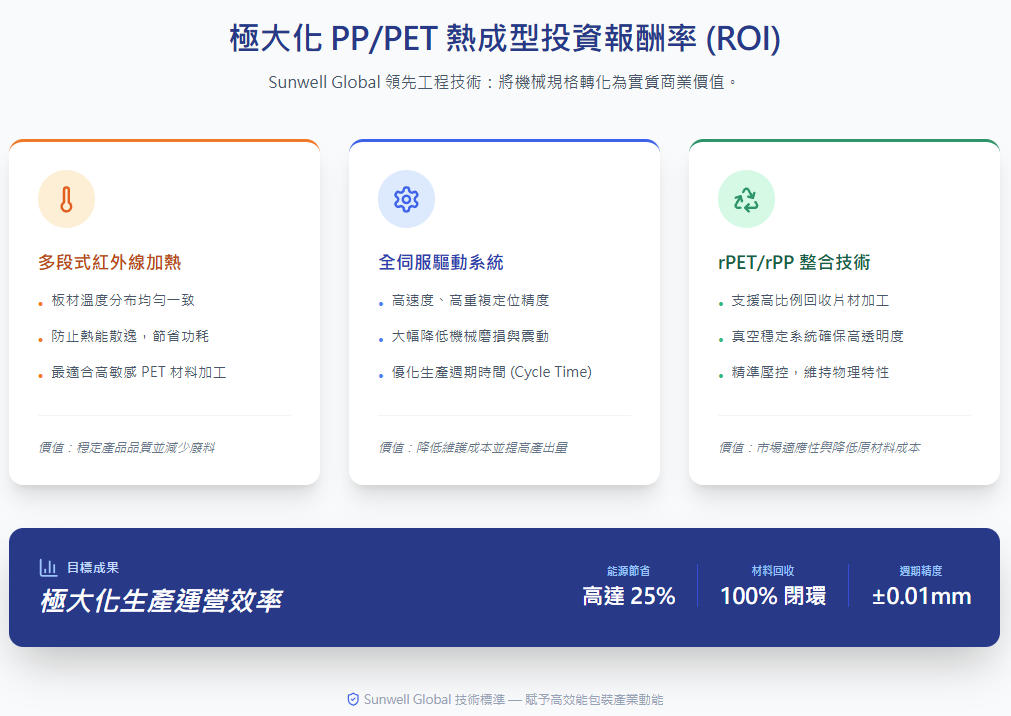Viewport: 1011px width, 716px height.
Task: Click the shield icon in the footer
Action: coord(353,700)
